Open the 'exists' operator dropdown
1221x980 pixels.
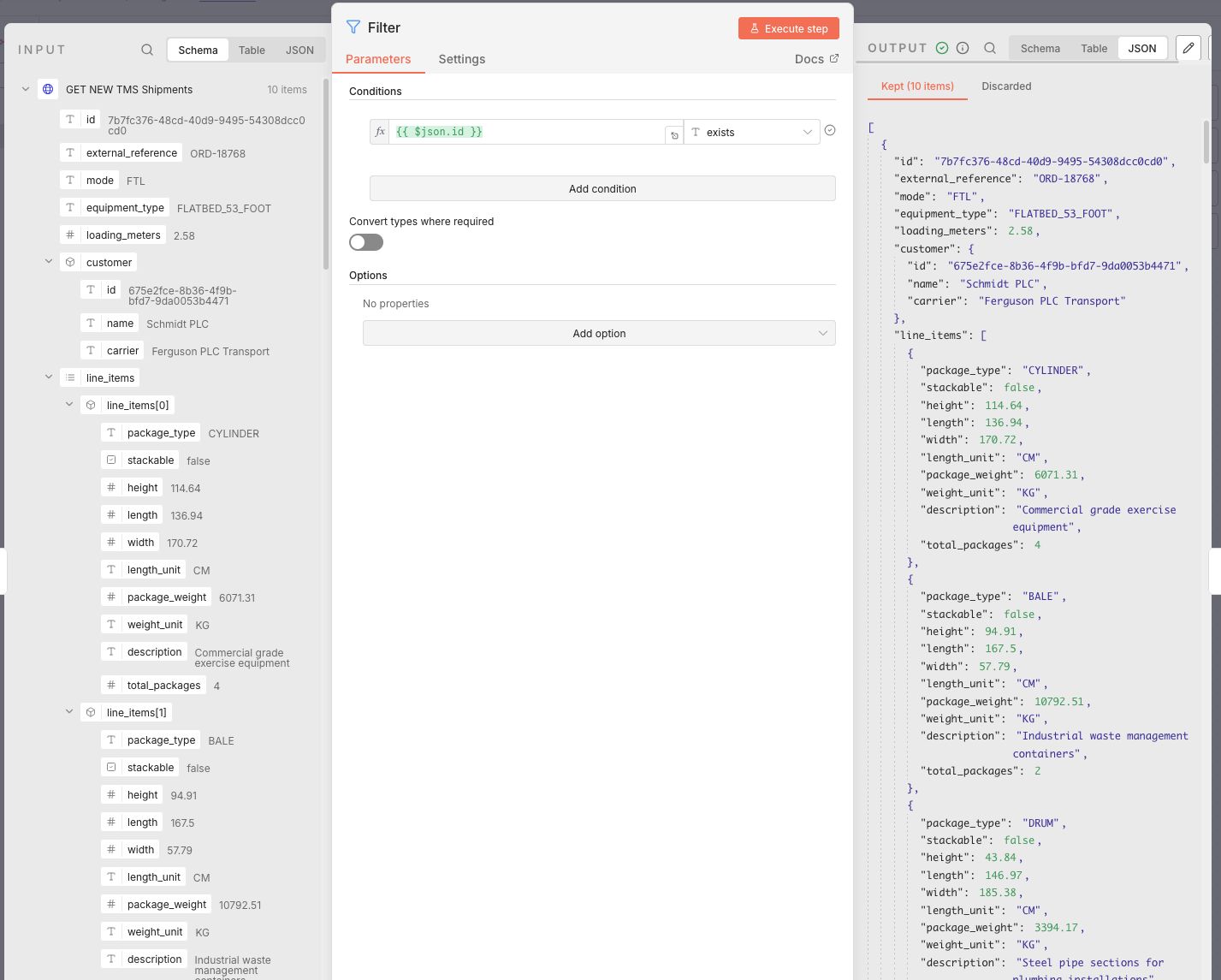(751, 132)
